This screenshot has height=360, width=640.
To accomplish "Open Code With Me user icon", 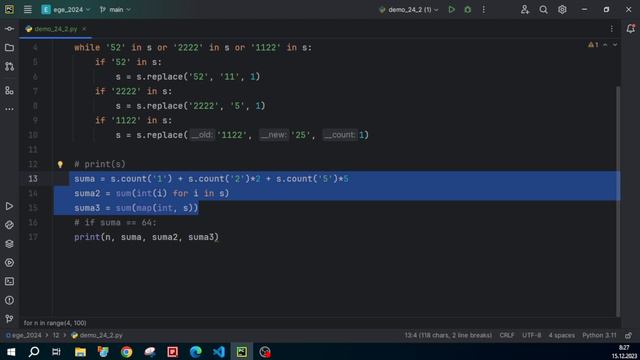I will [x=525, y=9].
